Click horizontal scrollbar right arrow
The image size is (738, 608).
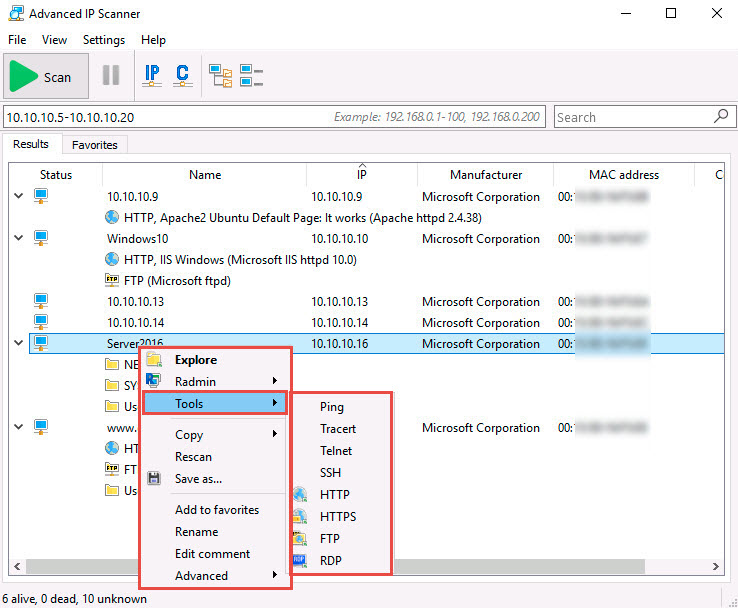[x=715, y=566]
